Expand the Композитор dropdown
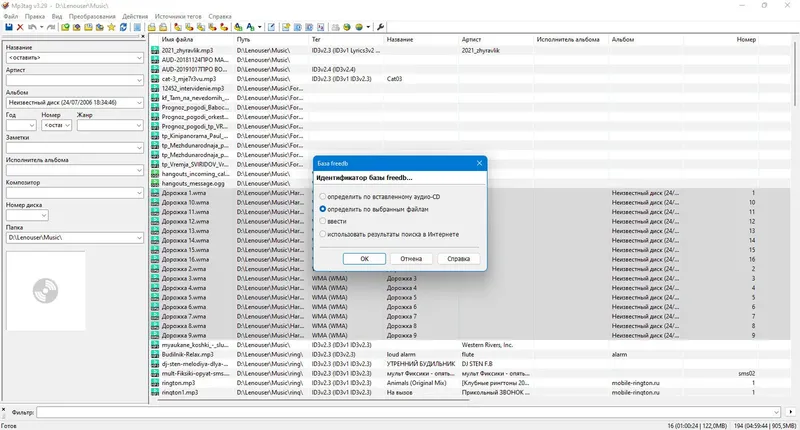The height and width of the screenshot is (430, 800). (x=139, y=193)
